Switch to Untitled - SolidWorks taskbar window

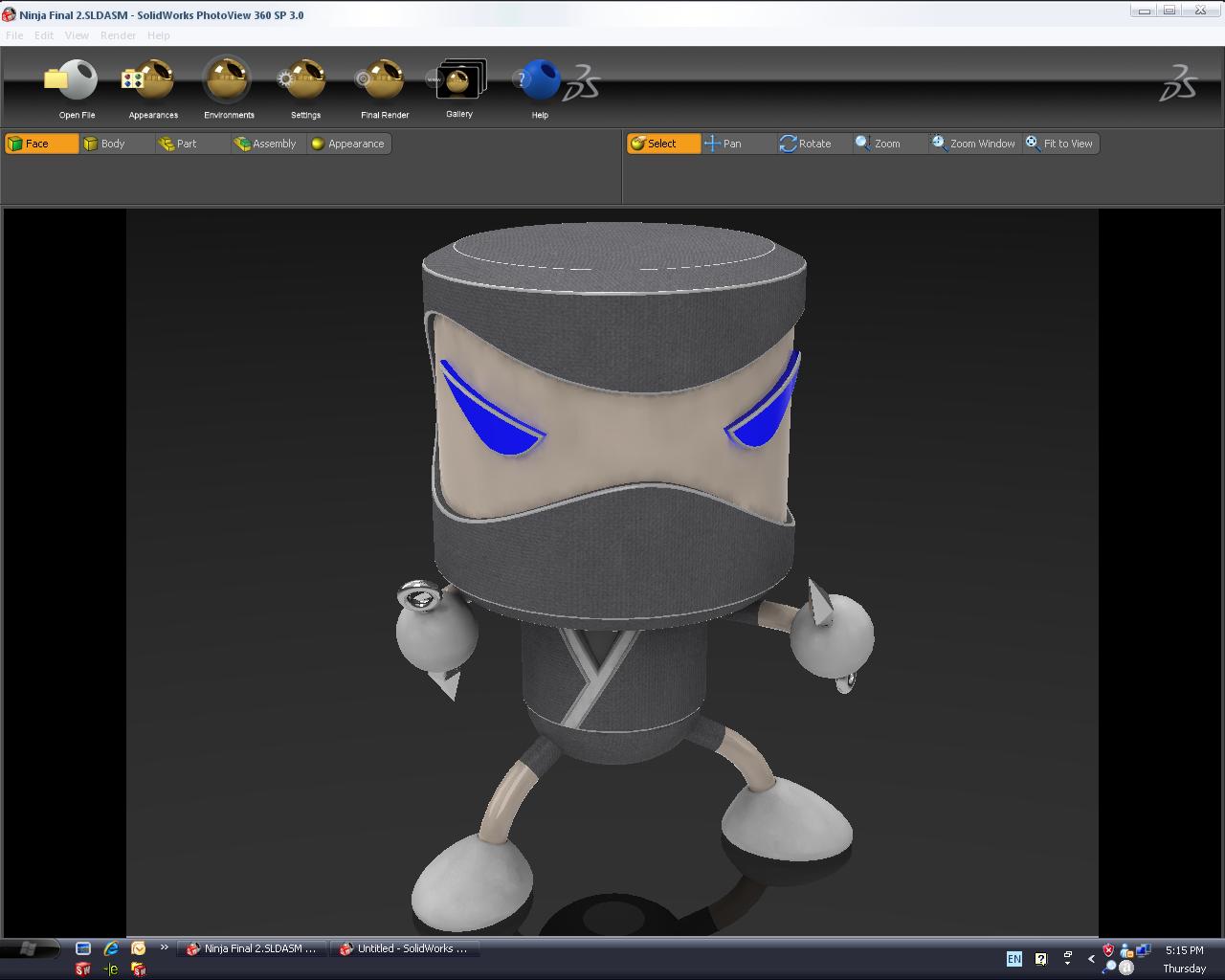pyautogui.click(x=405, y=948)
